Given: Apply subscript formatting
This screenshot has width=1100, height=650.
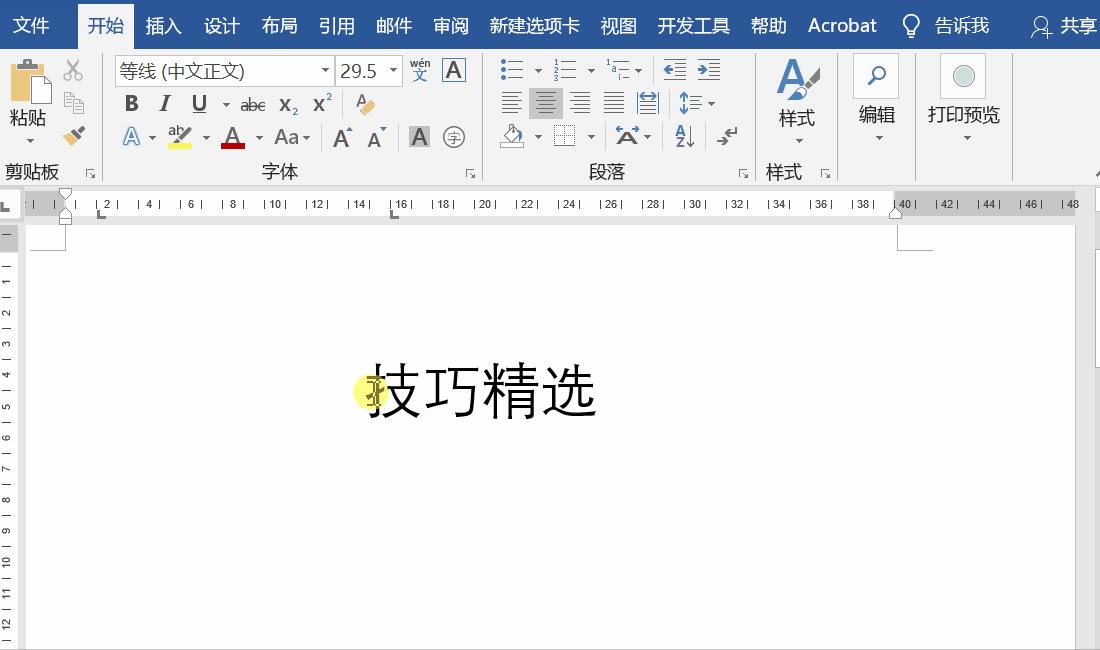Looking at the screenshot, I should pos(287,105).
